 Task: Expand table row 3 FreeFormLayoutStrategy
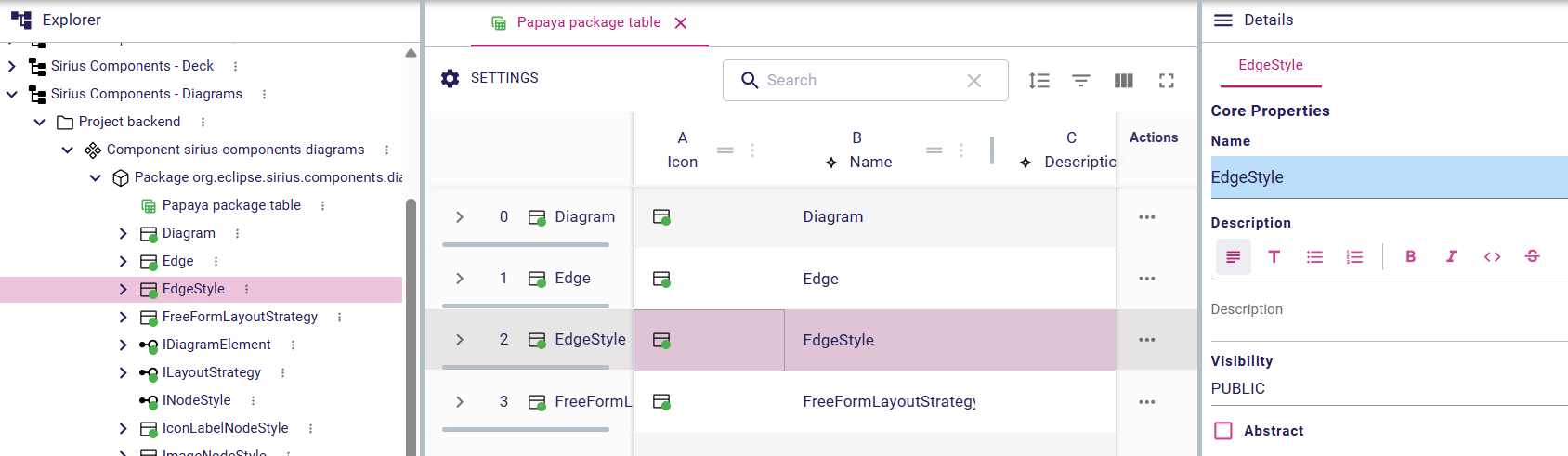[x=460, y=402]
